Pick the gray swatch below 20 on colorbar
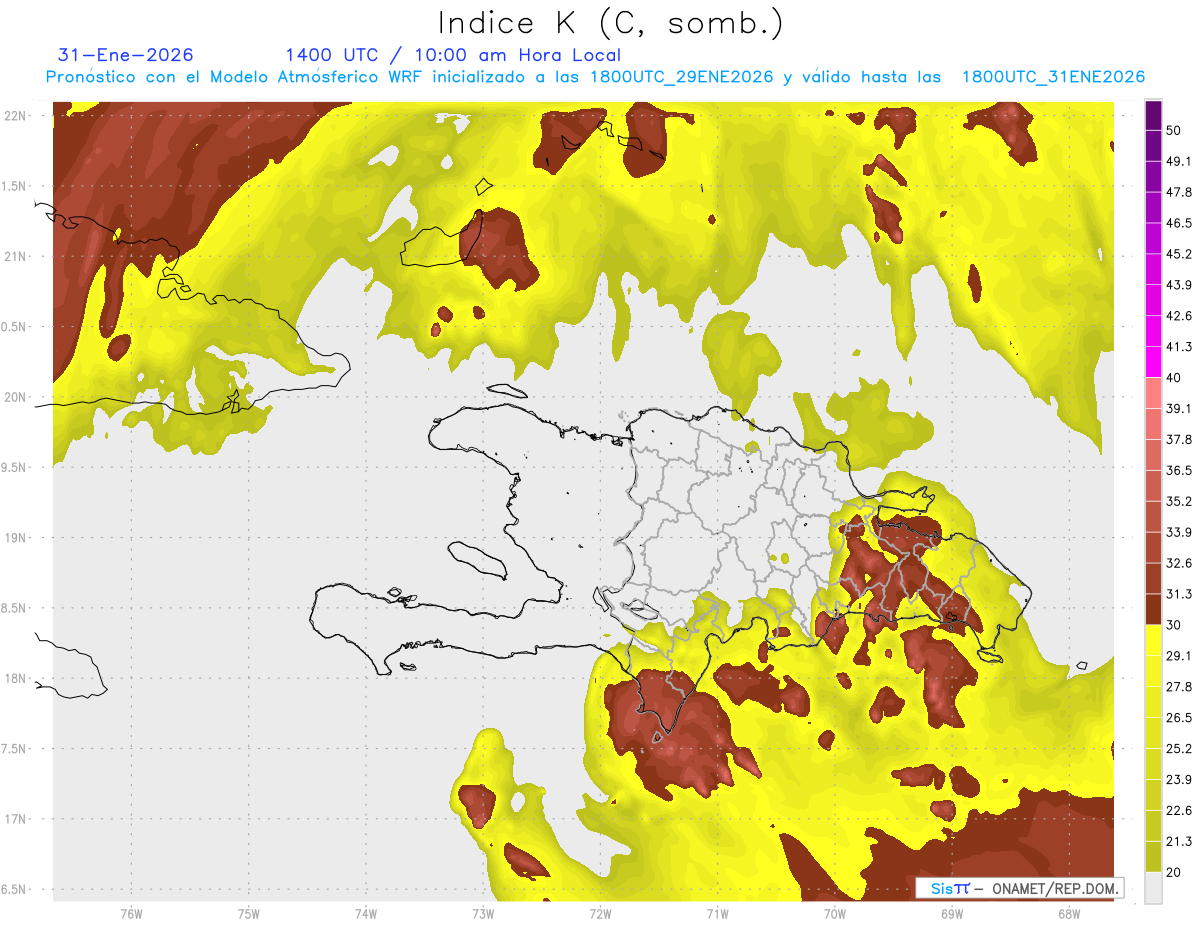 [x=1153, y=888]
